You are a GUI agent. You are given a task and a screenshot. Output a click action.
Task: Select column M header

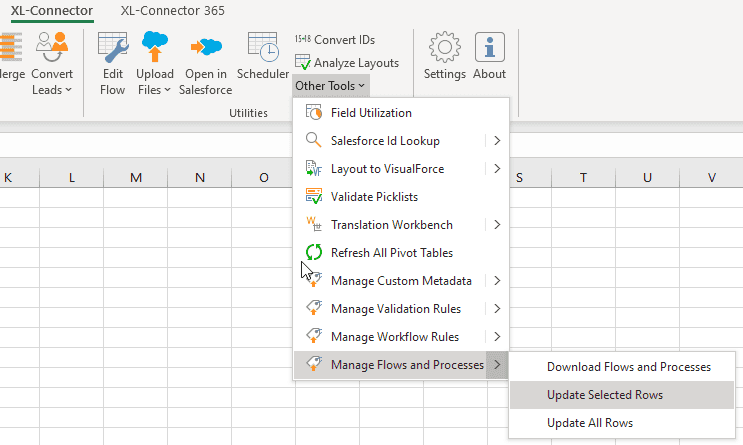136,178
